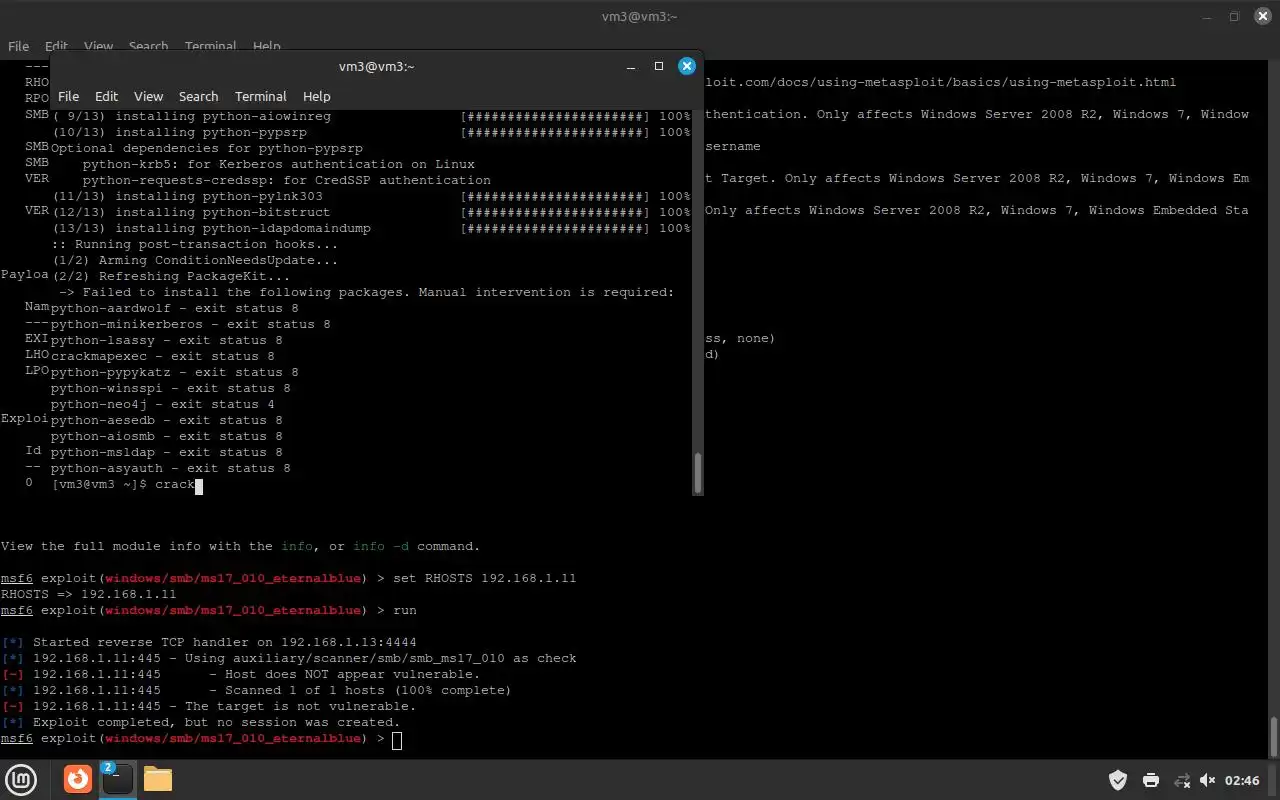The image size is (1280, 800).
Task: Open Search menu in front terminal
Action: click(x=198, y=96)
